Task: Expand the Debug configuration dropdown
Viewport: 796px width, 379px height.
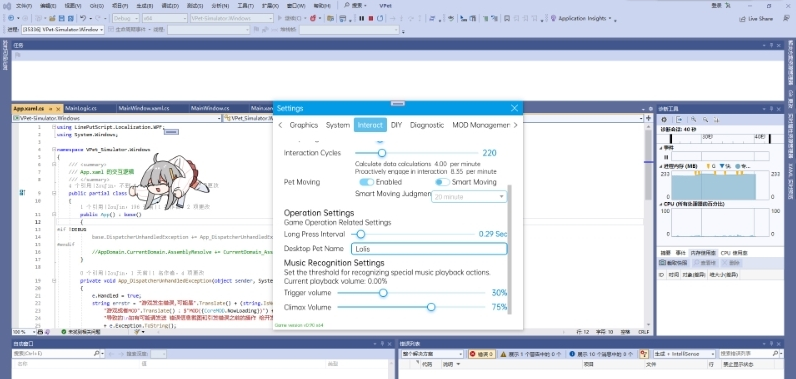Action: point(125,18)
